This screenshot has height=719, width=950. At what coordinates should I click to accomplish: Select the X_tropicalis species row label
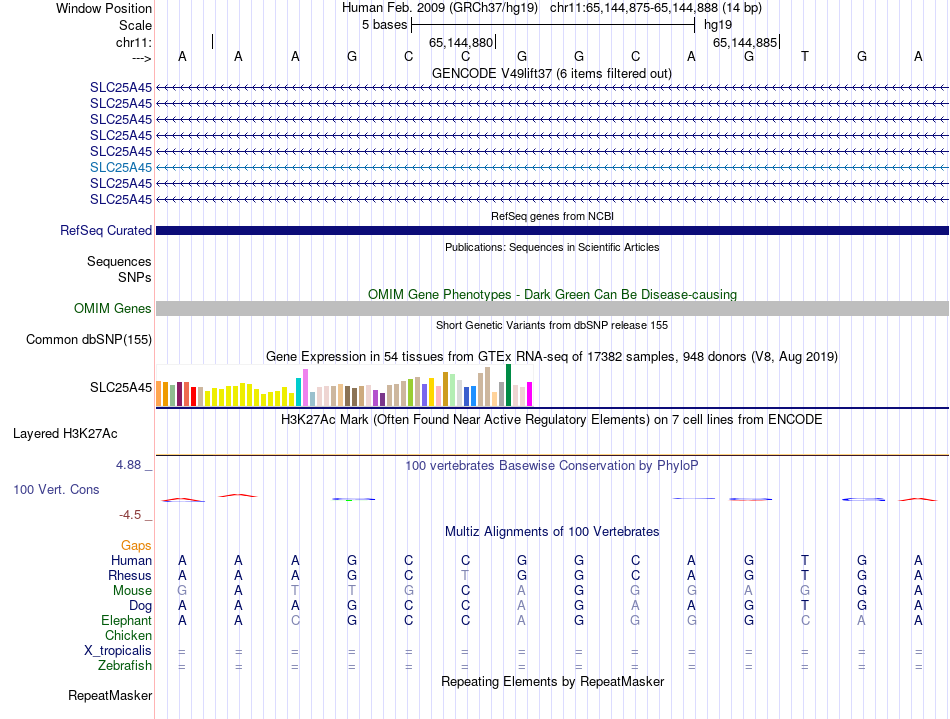[x=118, y=650]
